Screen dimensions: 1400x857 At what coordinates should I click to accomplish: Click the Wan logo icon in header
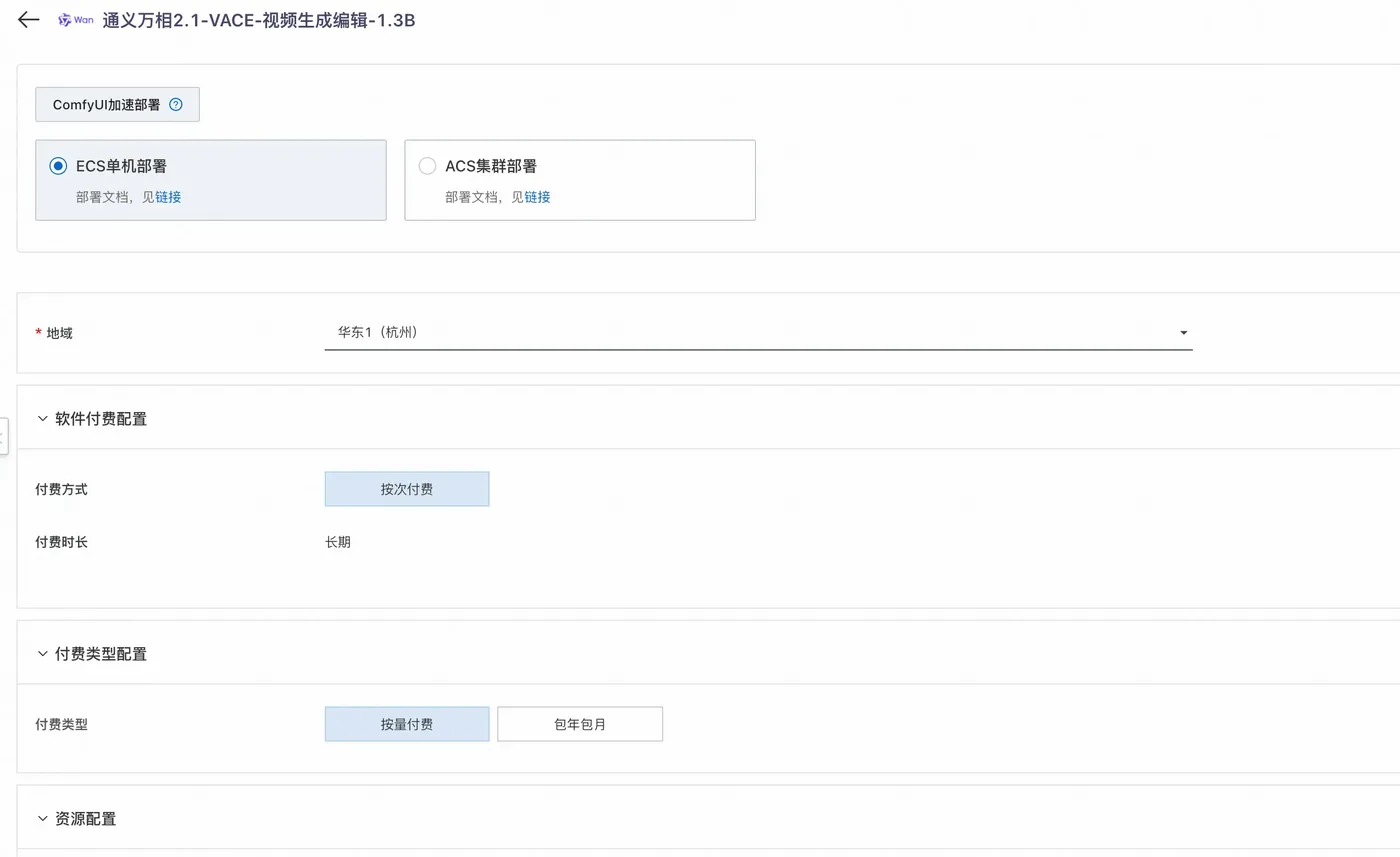point(76,20)
